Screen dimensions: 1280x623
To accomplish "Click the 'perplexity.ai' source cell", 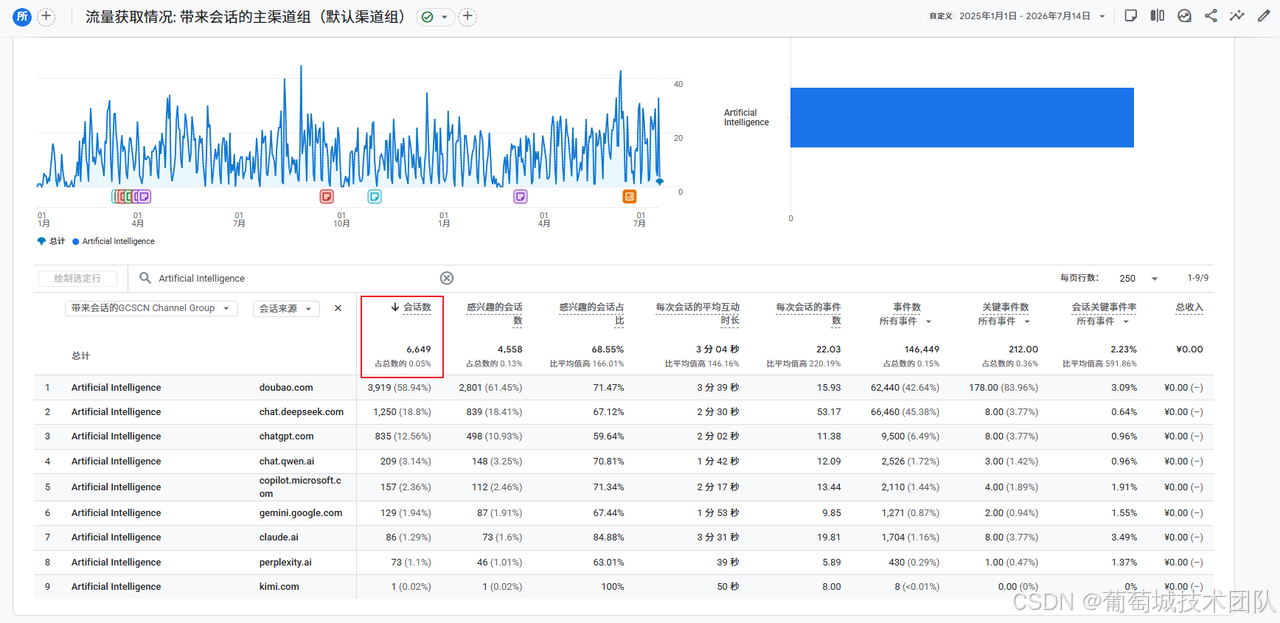I will click(x=286, y=562).
